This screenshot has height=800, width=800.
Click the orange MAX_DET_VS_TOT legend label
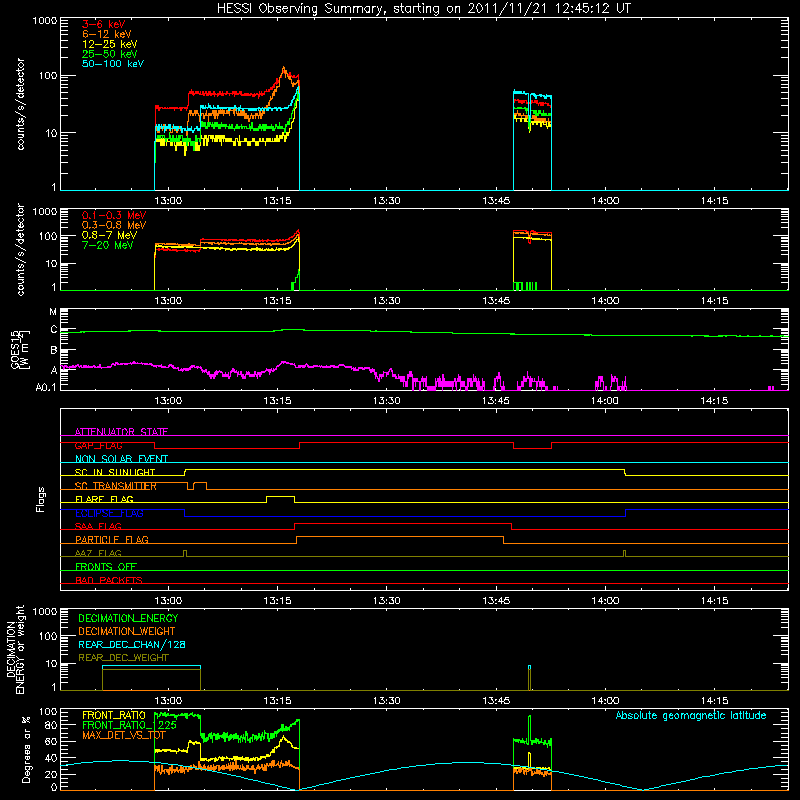tap(124, 735)
